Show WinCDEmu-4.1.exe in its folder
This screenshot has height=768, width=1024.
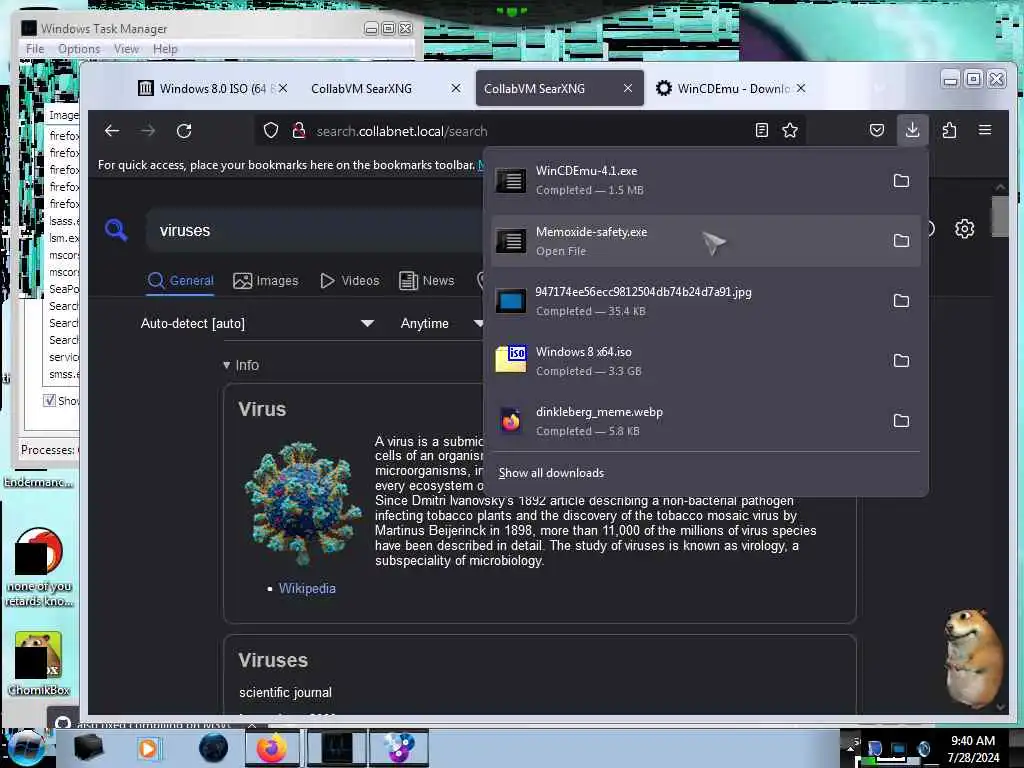[x=901, y=180]
